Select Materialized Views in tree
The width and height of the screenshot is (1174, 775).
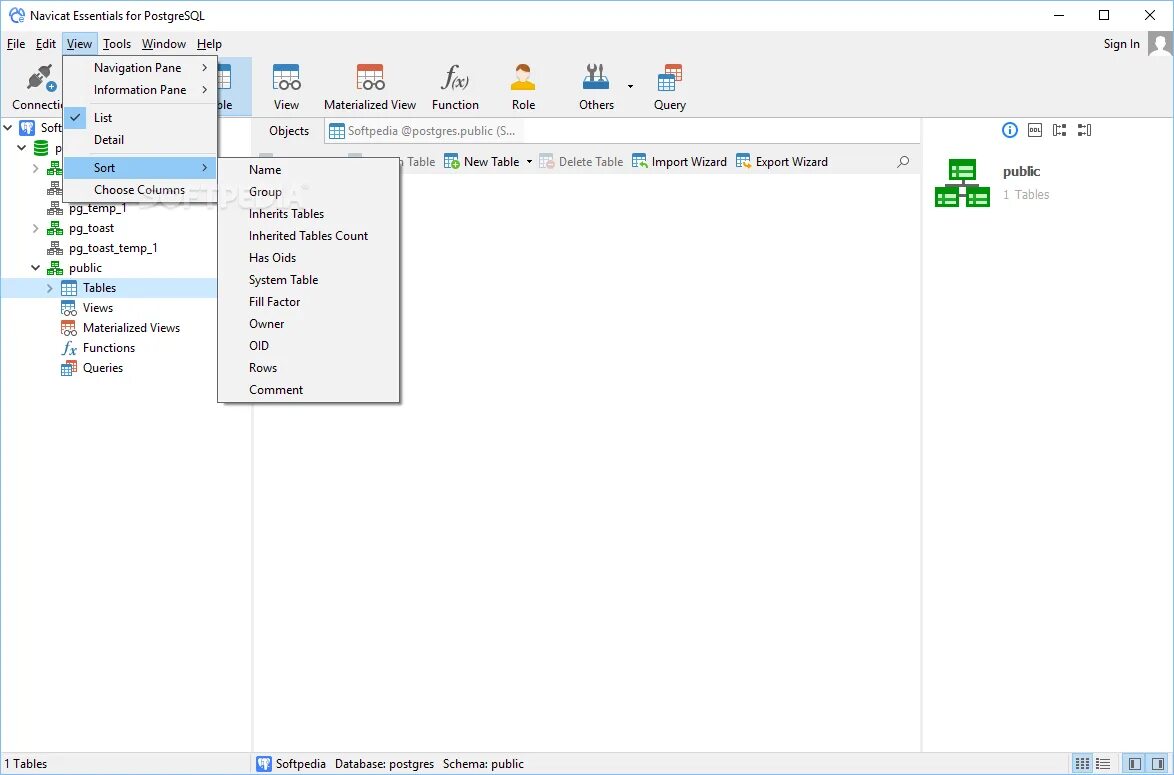coord(131,328)
